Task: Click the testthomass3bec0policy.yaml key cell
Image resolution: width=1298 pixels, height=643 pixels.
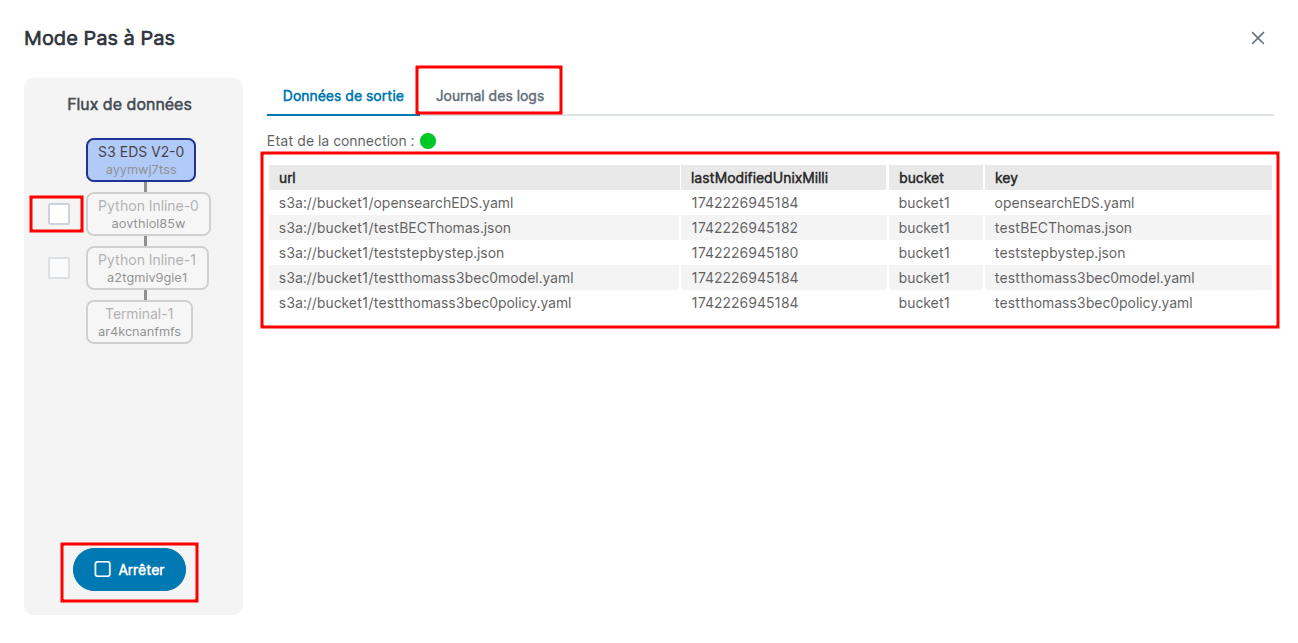Action: pyautogui.click(x=1093, y=303)
